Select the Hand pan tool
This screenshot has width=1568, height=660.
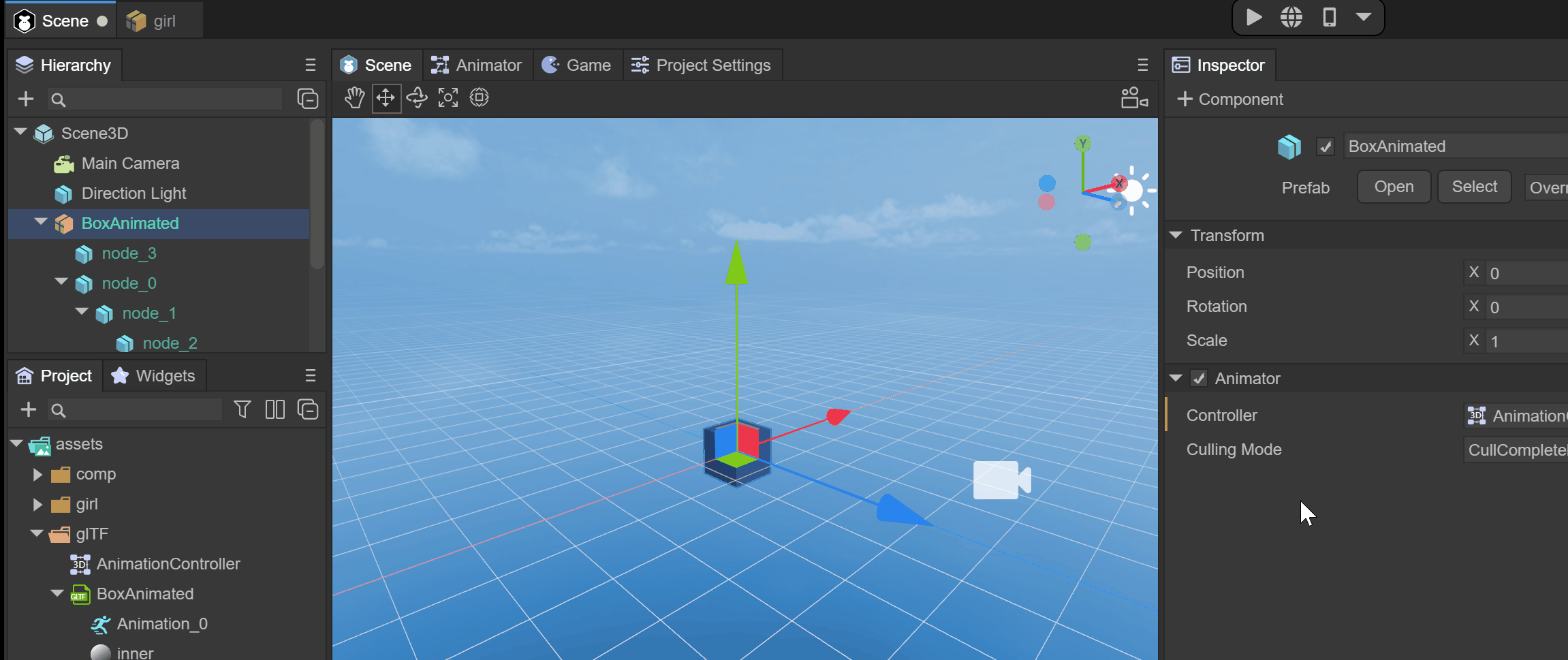(x=354, y=98)
